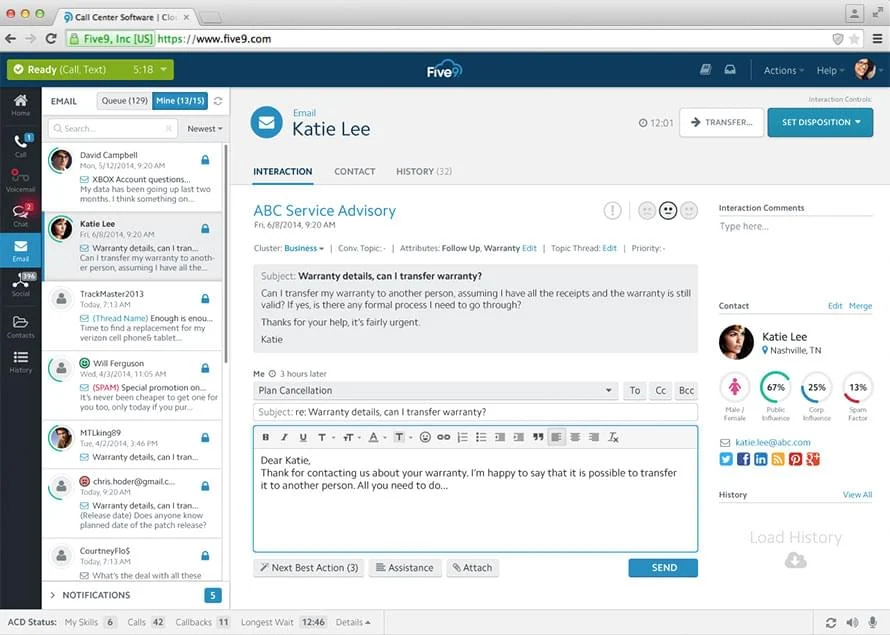Click the Interaction Comments text field

pos(795,226)
